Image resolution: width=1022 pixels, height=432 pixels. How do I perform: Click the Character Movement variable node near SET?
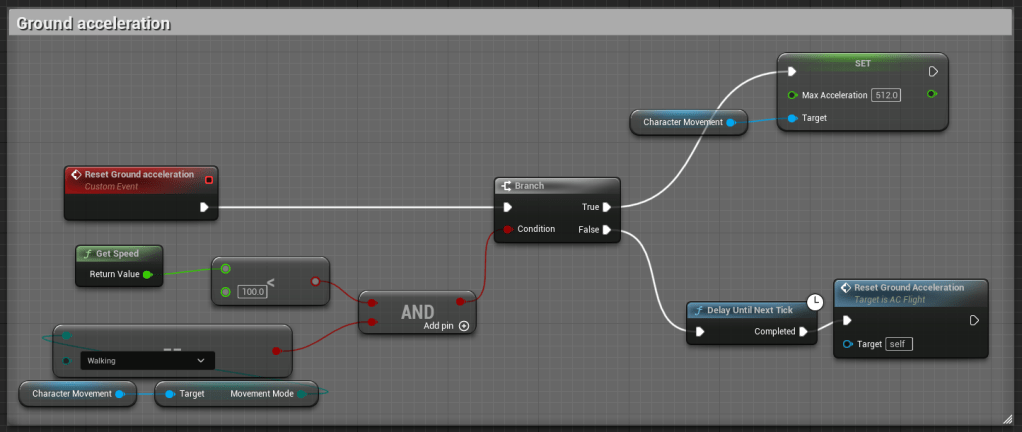click(682, 122)
